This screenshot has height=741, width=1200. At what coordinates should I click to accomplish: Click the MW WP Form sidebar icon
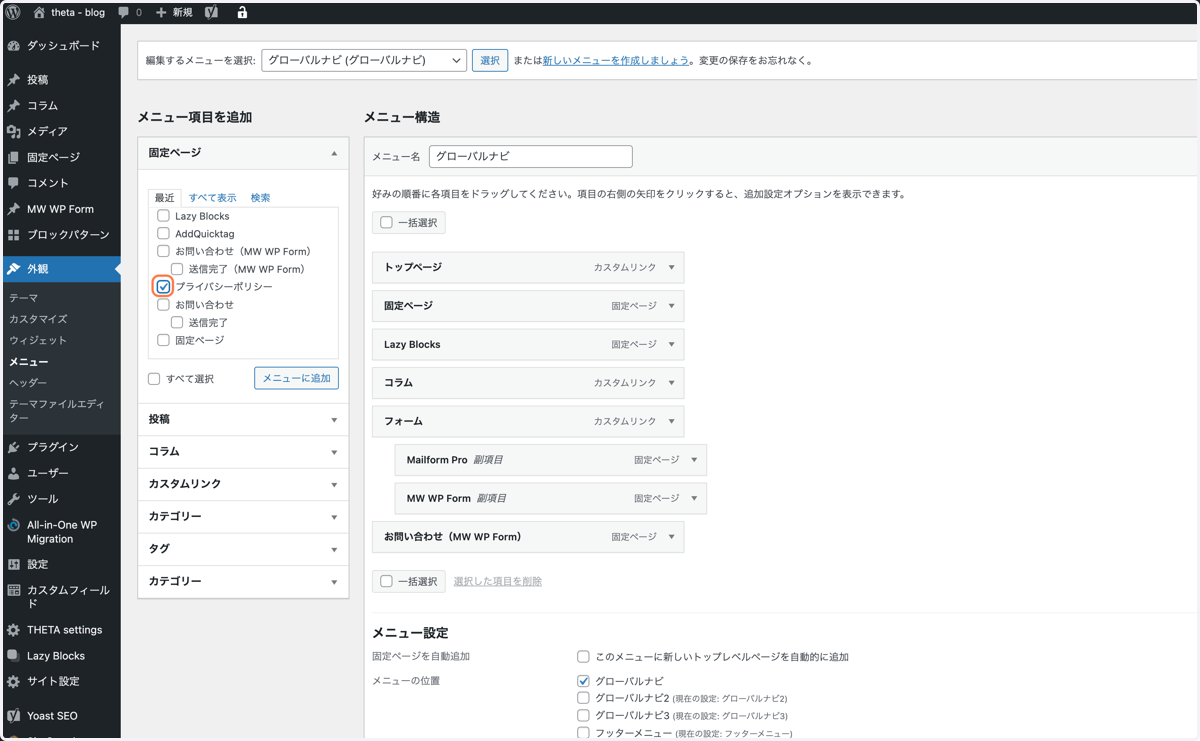coord(13,209)
